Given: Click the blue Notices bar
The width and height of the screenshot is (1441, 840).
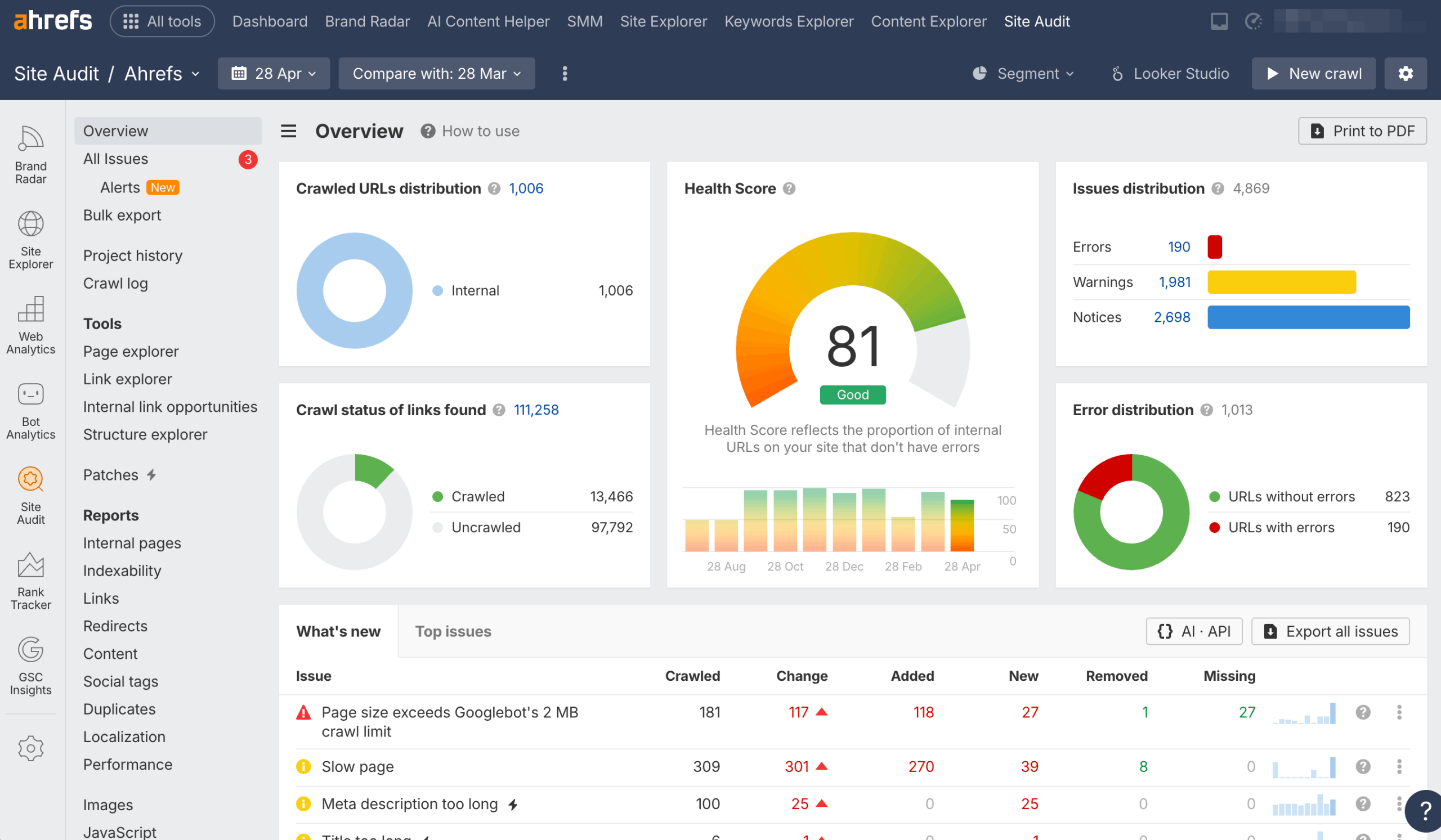Looking at the screenshot, I should [x=1308, y=317].
